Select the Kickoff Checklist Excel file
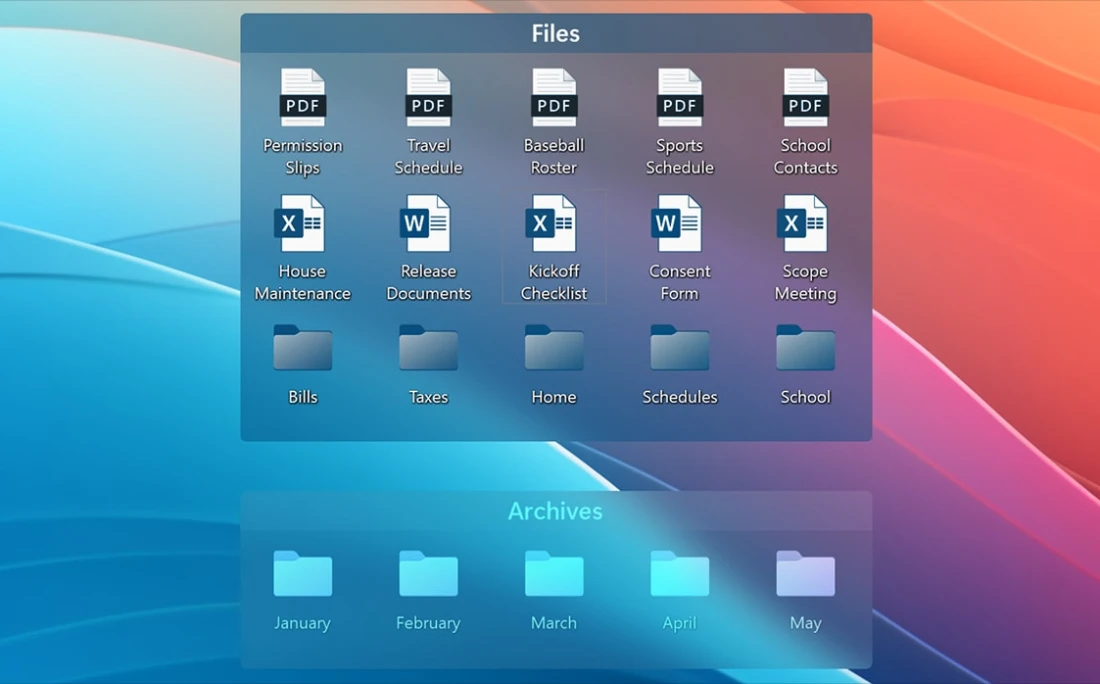Screen dimensions: 1100x684 pyautogui.click(x=554, y=225)
